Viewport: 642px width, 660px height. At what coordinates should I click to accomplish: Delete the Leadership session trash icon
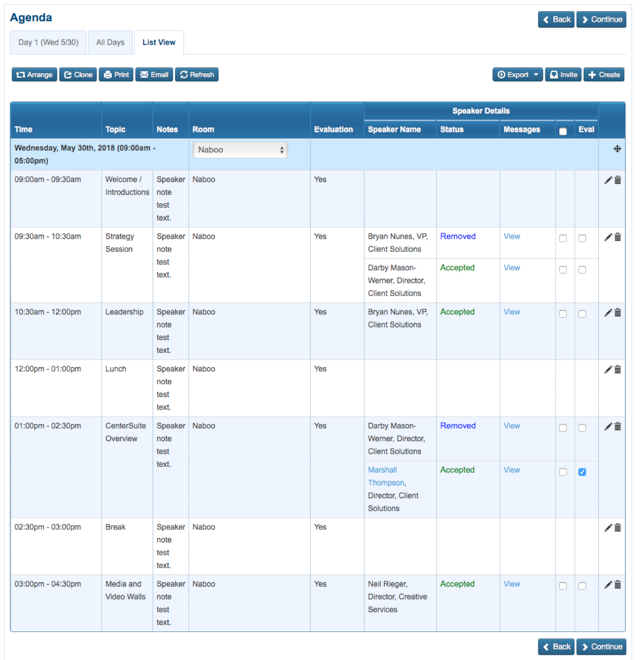click(x=618, y=313)
